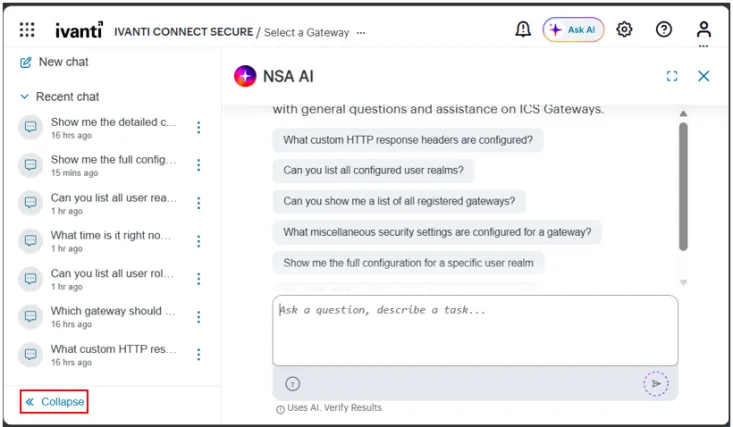The height and width of the screenshot is (427, 733).
Task: Click the suggestions scrollbar thumb
Action: [x=683, y=187]
